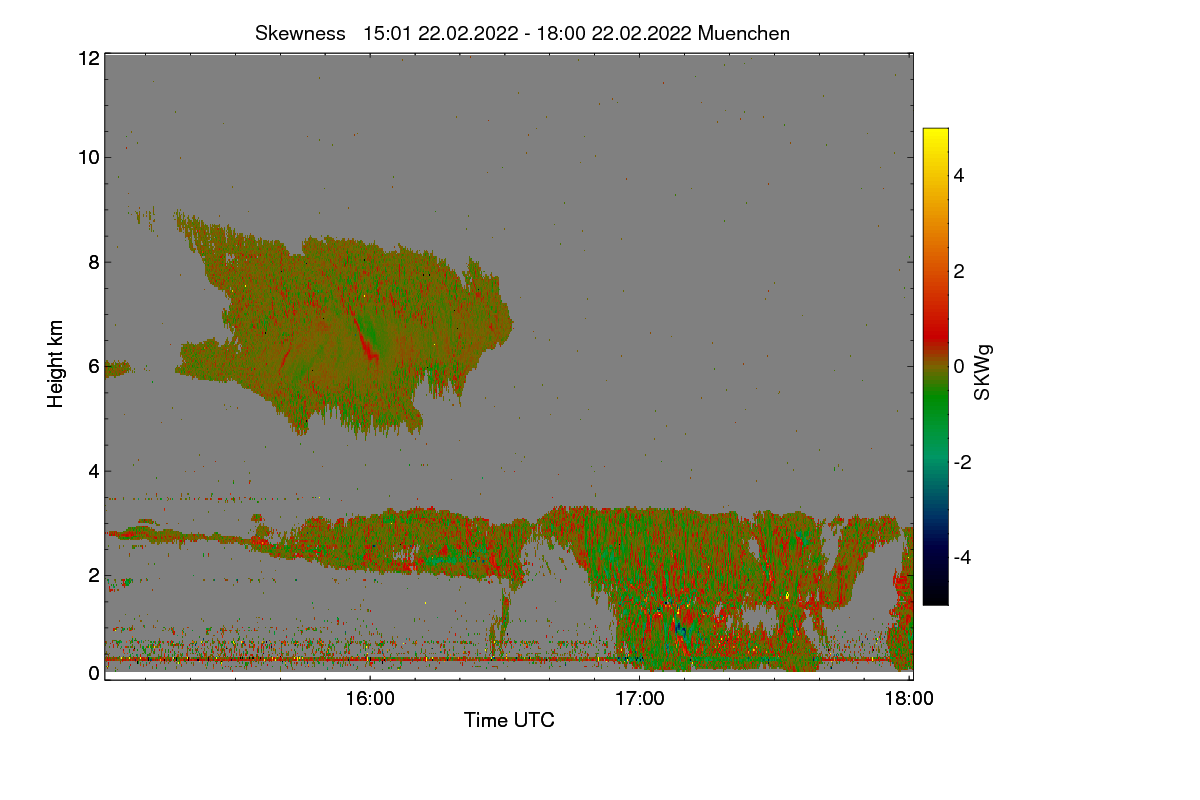This screenshot has height=800, width=1200.
Task: Click the red streak inside the upper cloud
Action: tap(364, 335)
